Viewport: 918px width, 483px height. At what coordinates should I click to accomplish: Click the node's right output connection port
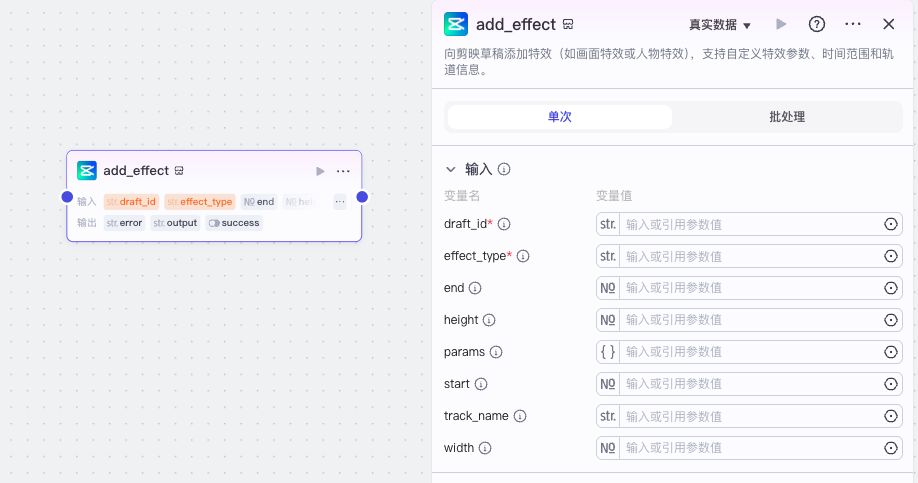(x=362, y=197)
